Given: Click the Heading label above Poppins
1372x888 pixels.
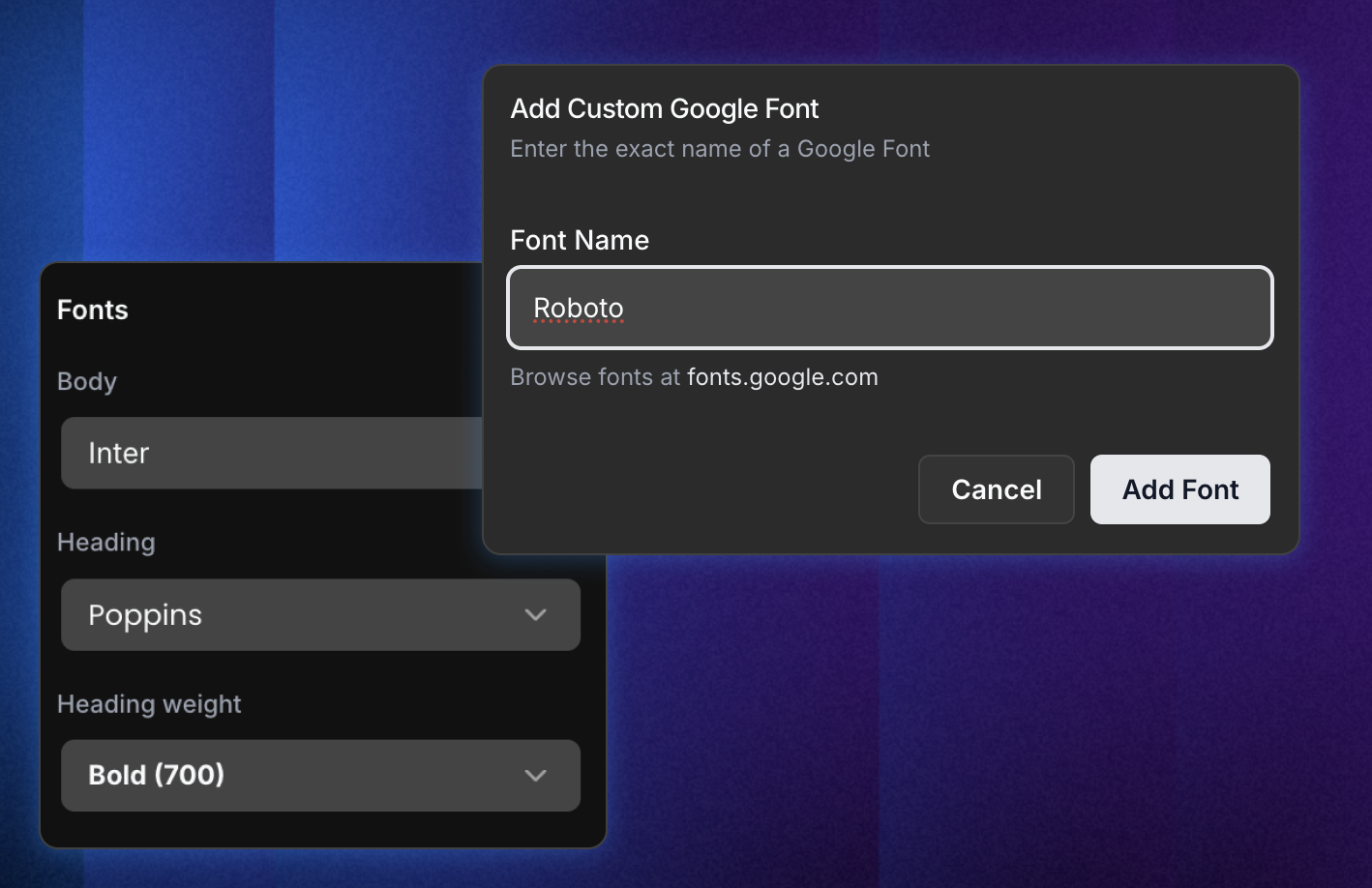Looking at the screenshot, I should (105, 542).
